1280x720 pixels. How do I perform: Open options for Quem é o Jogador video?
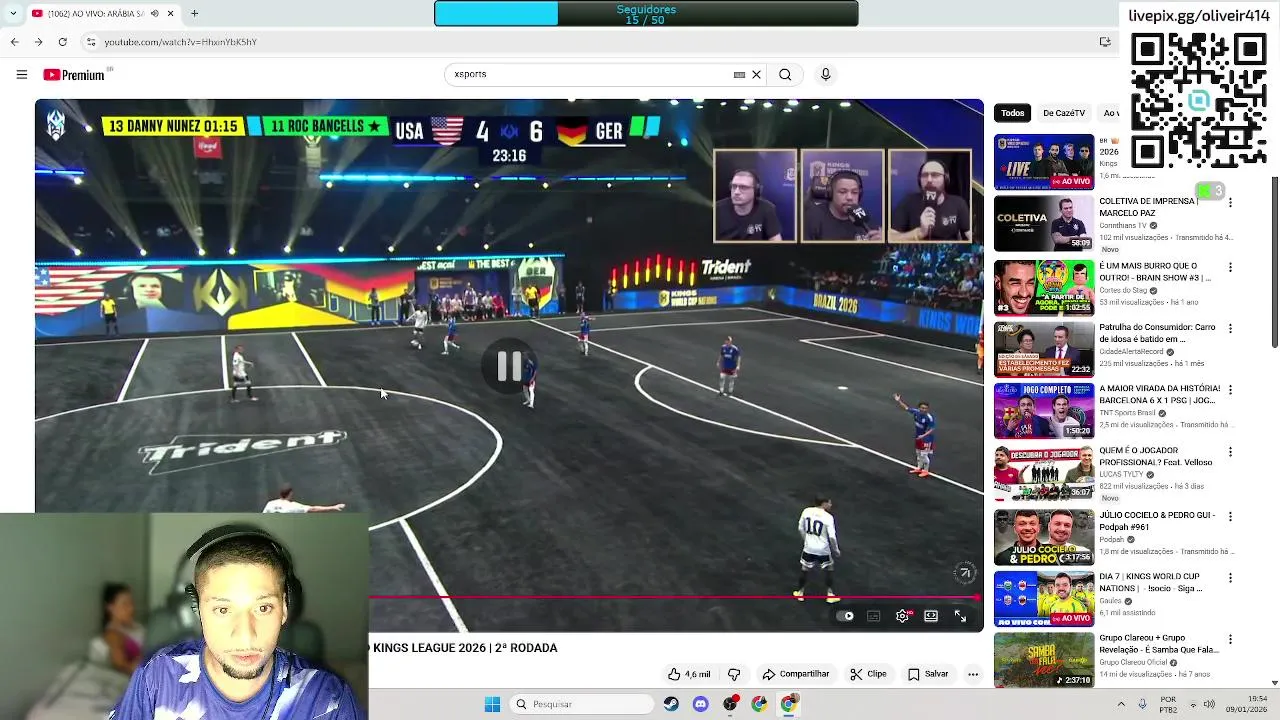tap(1230, 451)
